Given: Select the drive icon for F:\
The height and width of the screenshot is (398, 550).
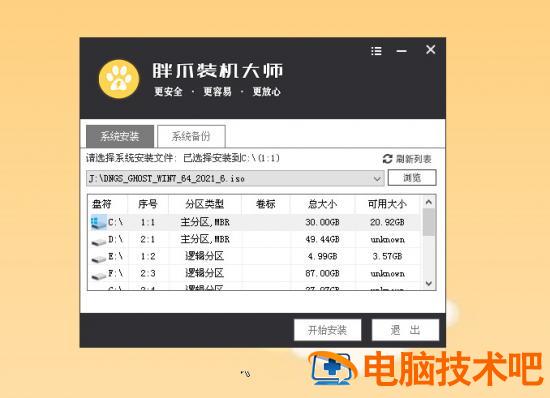Looking at the screenshot, I should (99, 276).
